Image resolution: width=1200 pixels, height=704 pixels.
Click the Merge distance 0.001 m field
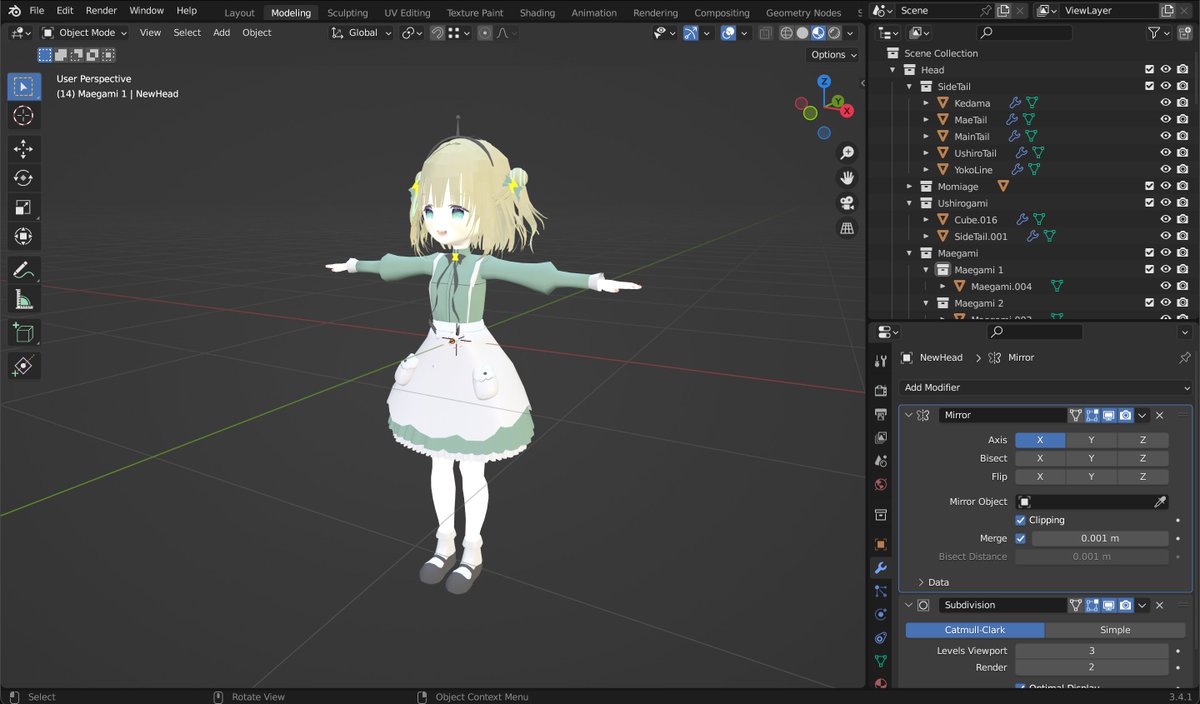pos(1100,538)
